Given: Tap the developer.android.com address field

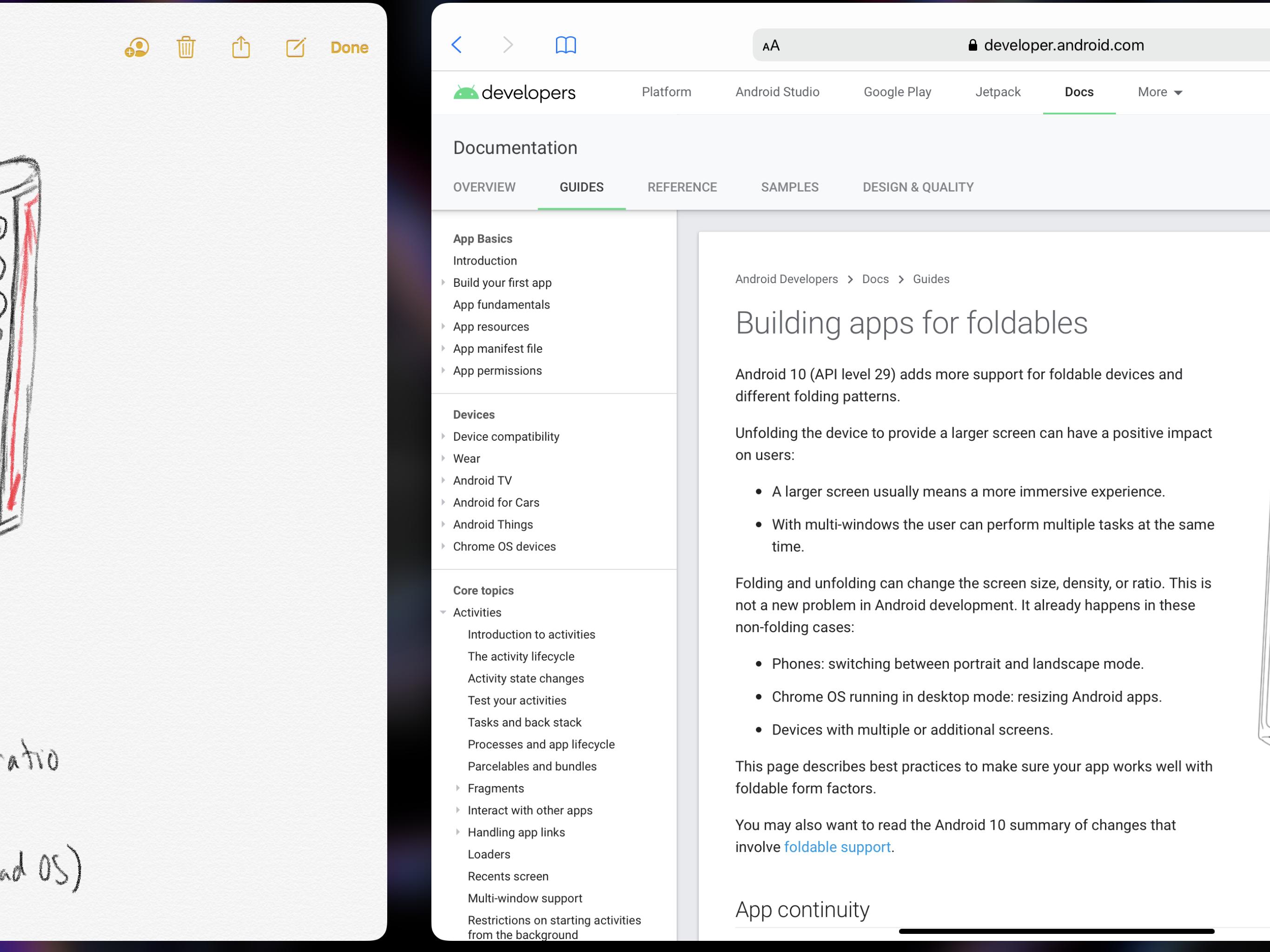Looking at the screenshot, I should click(x=1057, y=45).
